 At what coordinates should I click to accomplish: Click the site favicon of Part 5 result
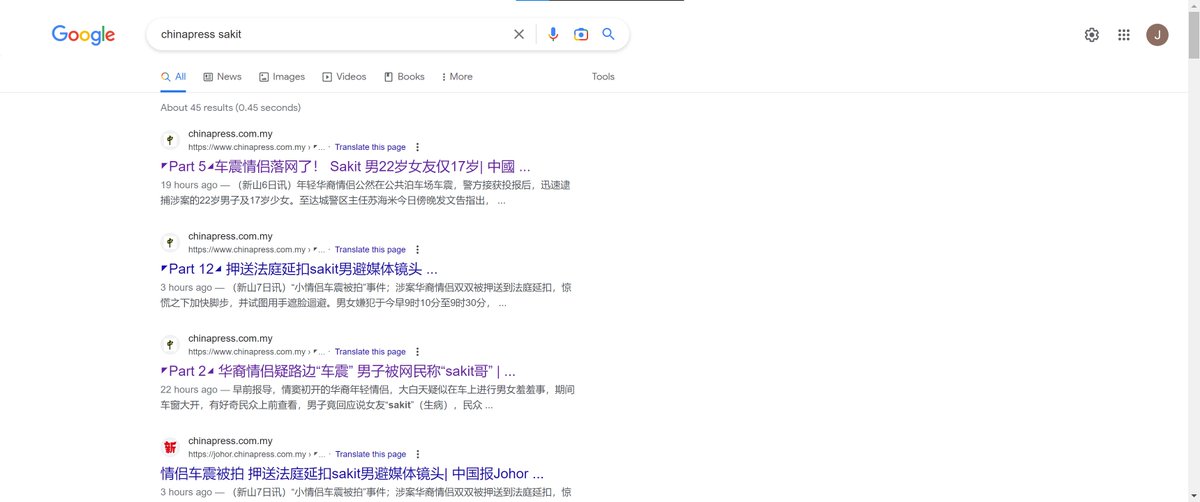pyautogui.click(x=171, y=140)
